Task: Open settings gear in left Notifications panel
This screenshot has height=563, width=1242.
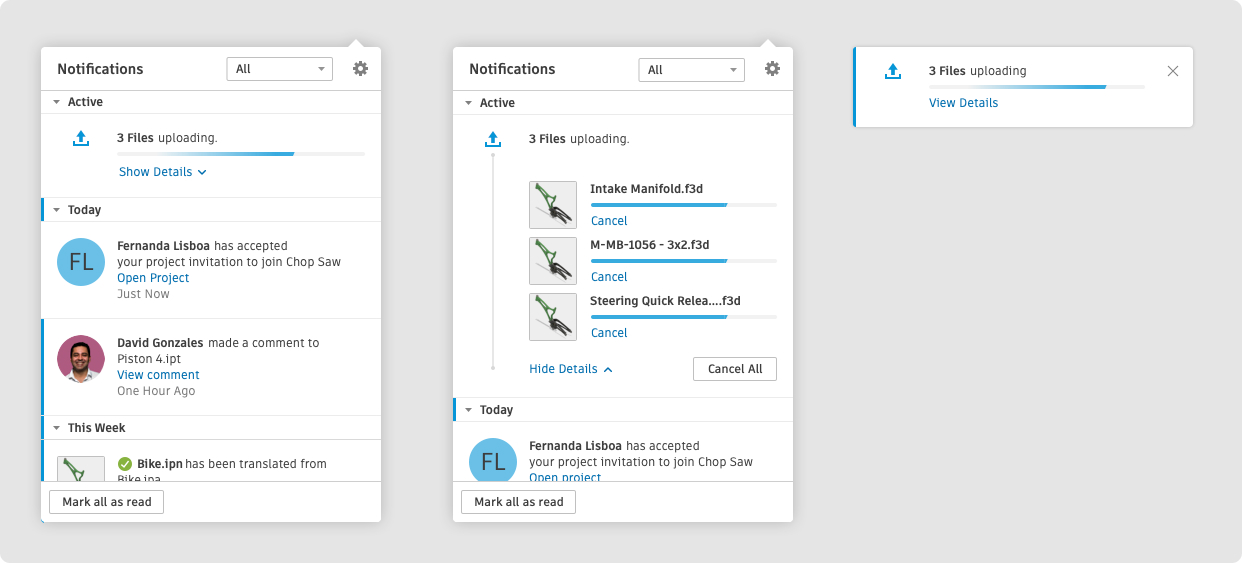Action: [x=361, y=69]
